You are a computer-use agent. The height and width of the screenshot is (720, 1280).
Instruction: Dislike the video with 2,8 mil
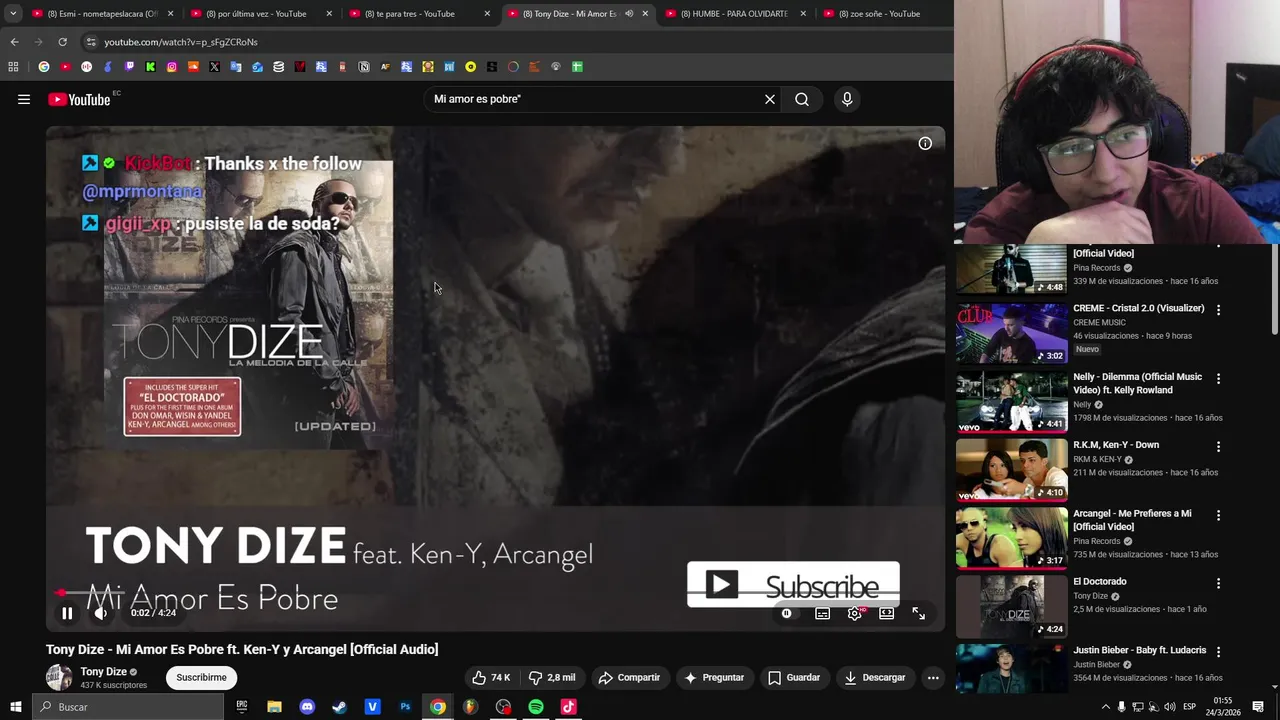pos(552,677)
